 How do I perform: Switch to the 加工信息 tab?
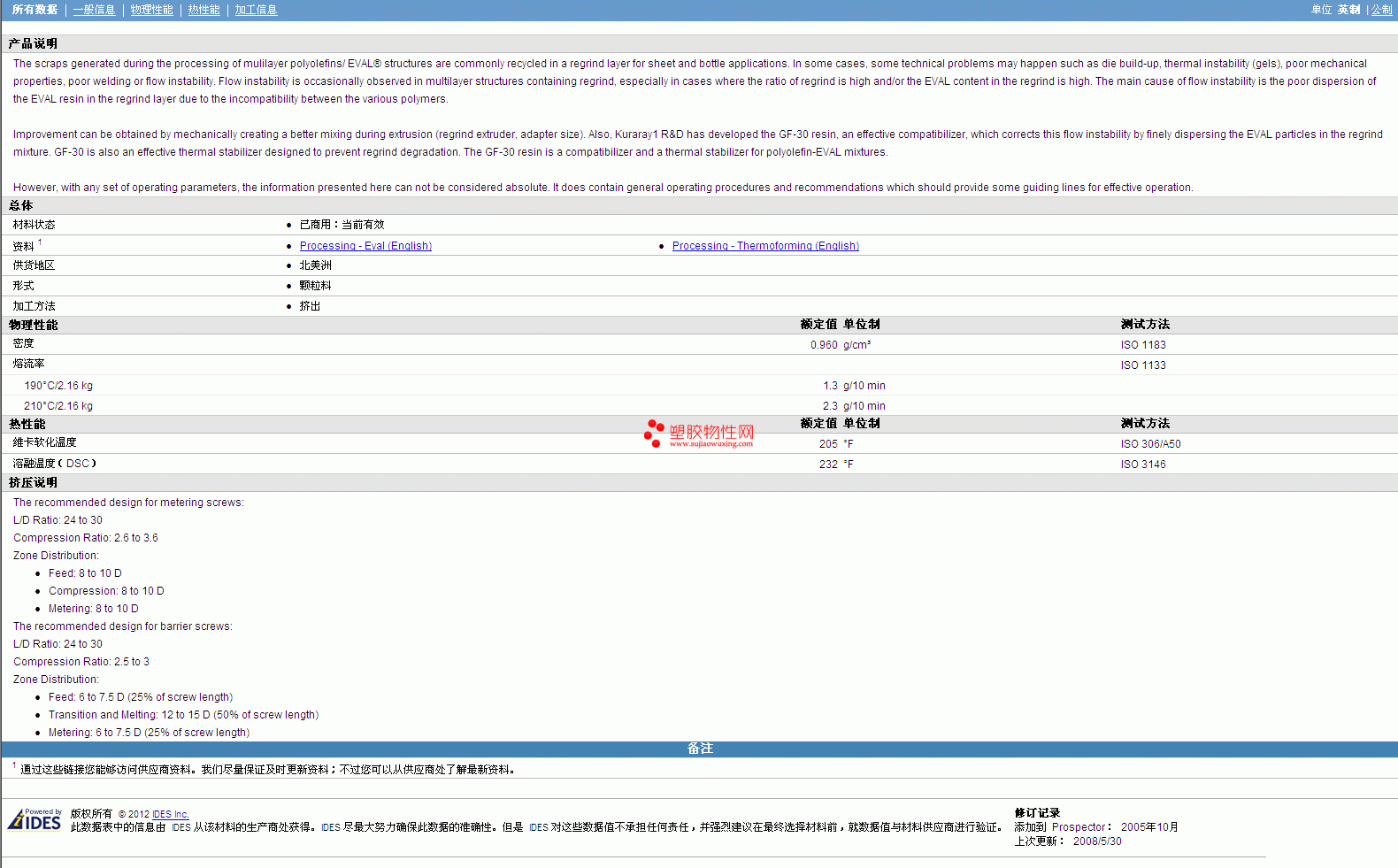click(257, 10)
